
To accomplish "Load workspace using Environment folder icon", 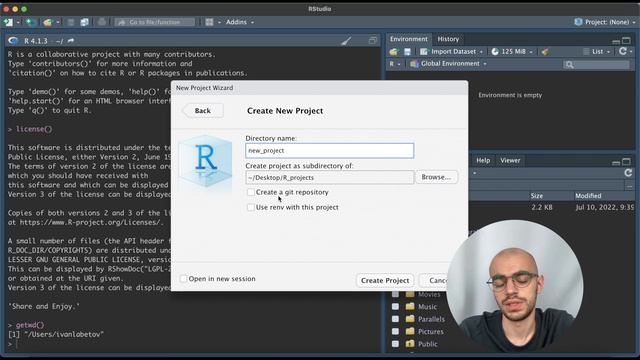I will click(x=393, y=52).
